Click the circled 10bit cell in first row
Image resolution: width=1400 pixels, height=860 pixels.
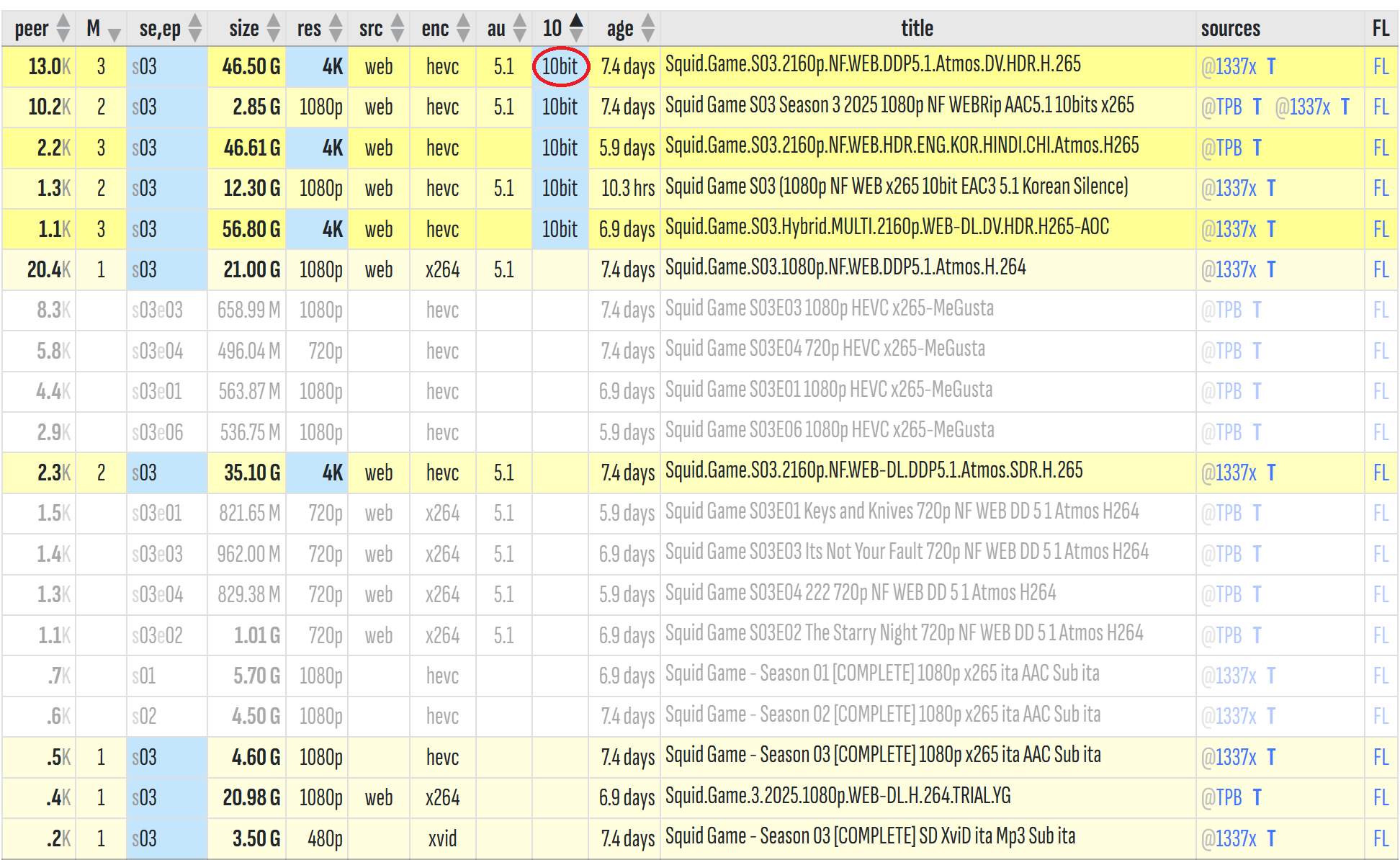coord(560,66)
